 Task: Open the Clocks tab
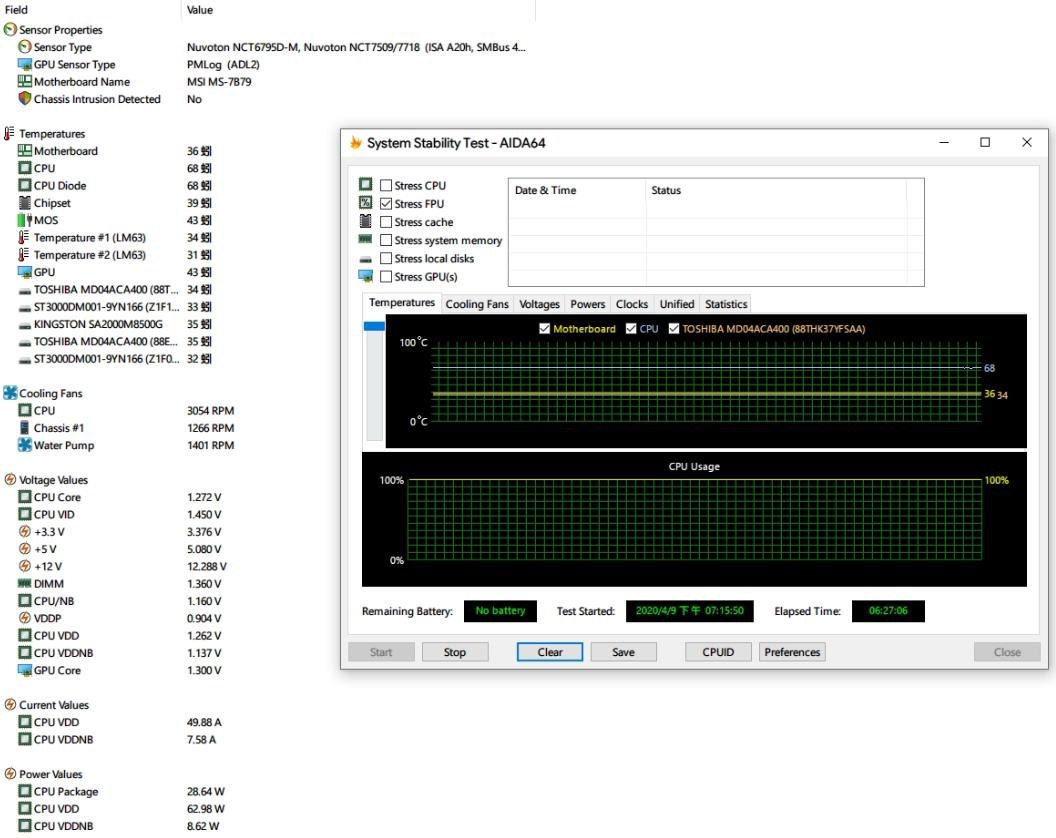pos(632,304)
